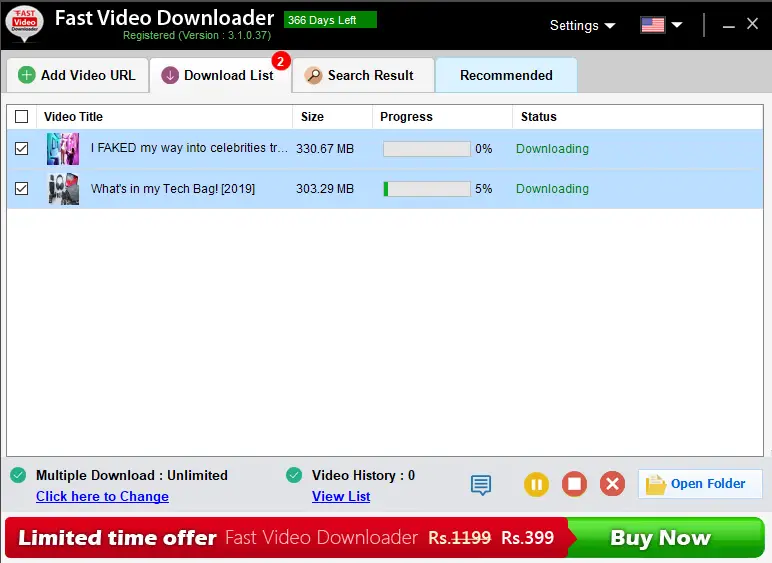Click the Rs.399 offer price
The image size is (772, 563).
pyautogui.click(x=527, y=537)
